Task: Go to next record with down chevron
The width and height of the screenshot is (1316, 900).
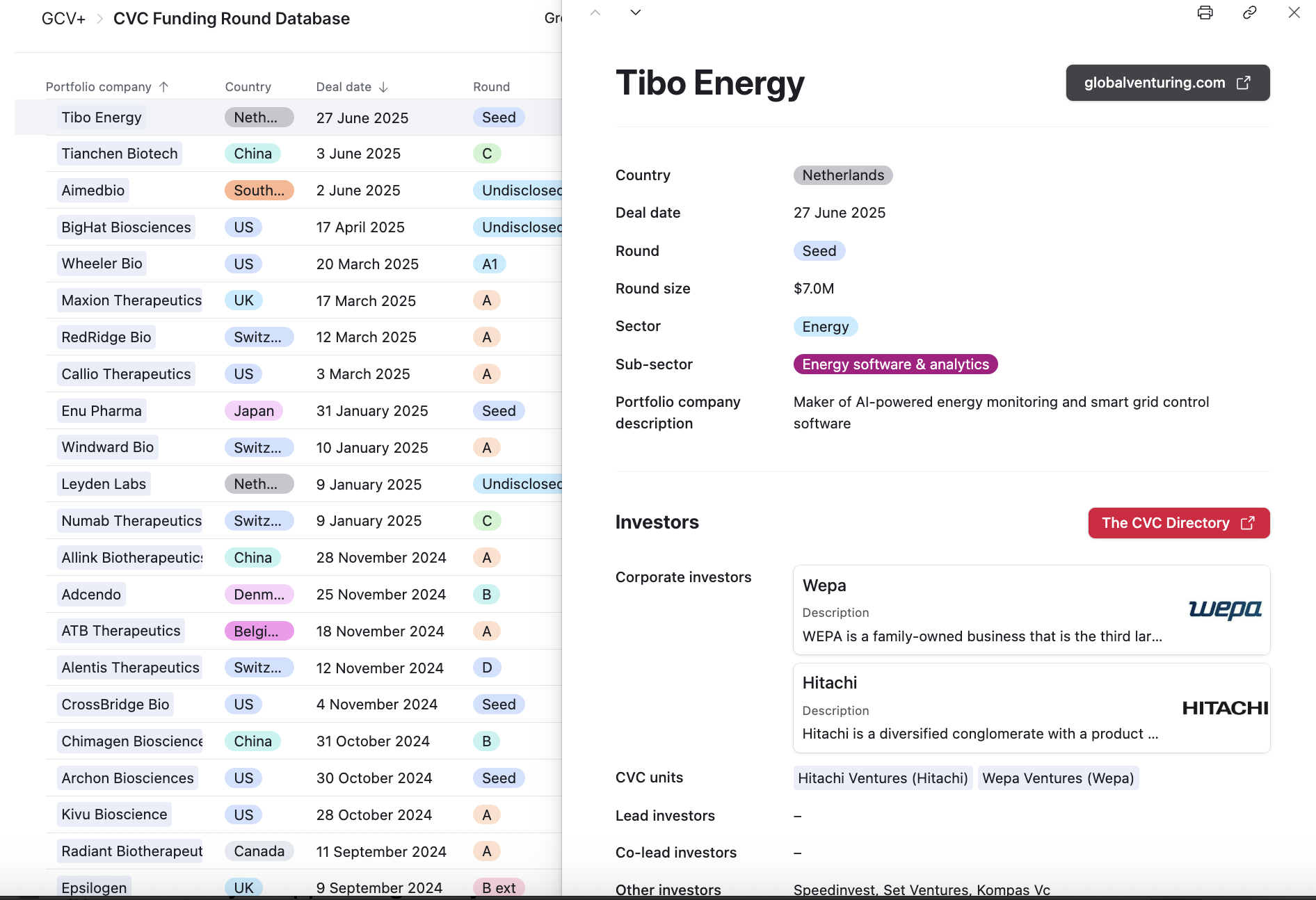Action: (x=635, y=13)
